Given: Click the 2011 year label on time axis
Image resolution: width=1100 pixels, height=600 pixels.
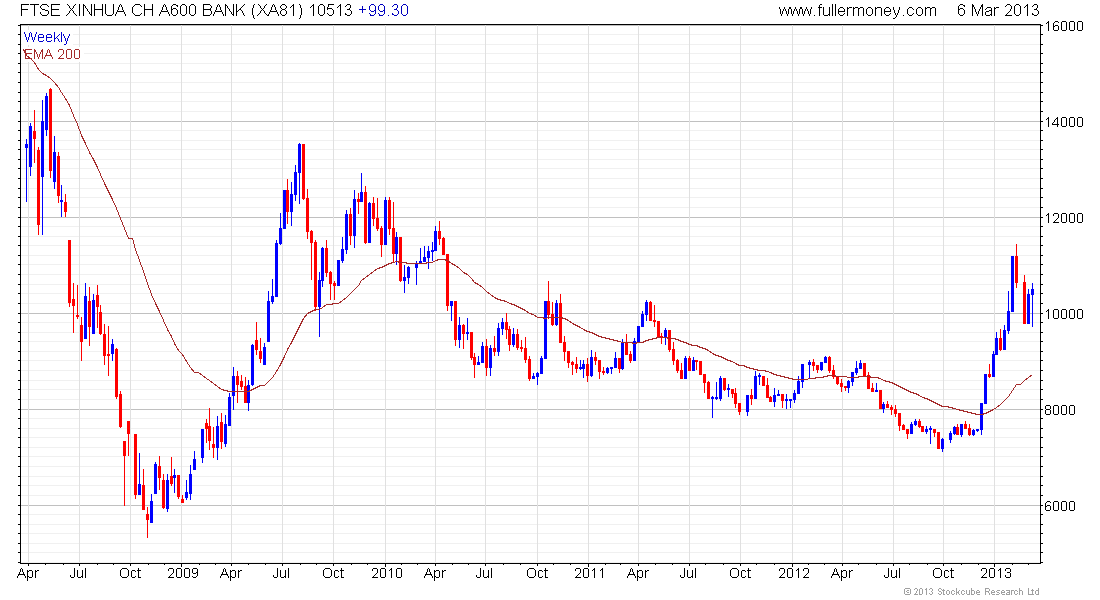Looking at the screenshot, I should tap(589, 573).
